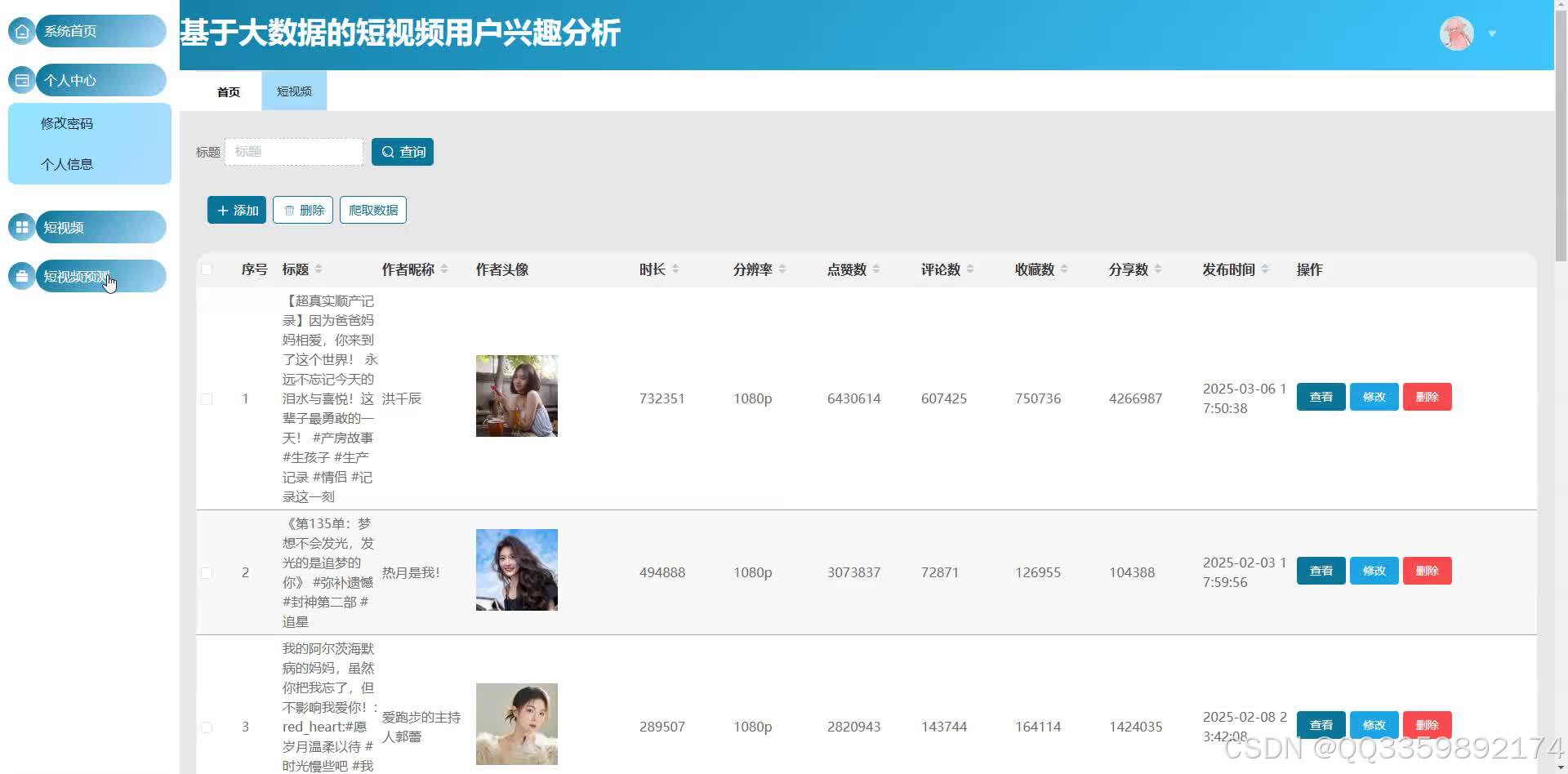Click author avatar thumbnail of 热月是我!
Screen dimensions: 1568x774
point(517,570)
